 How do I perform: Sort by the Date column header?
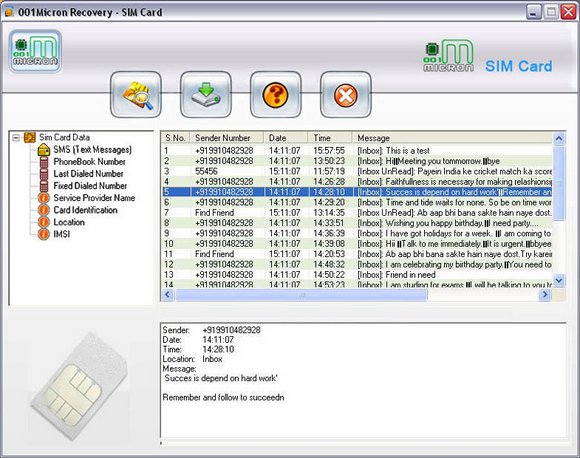coord(286,138)
